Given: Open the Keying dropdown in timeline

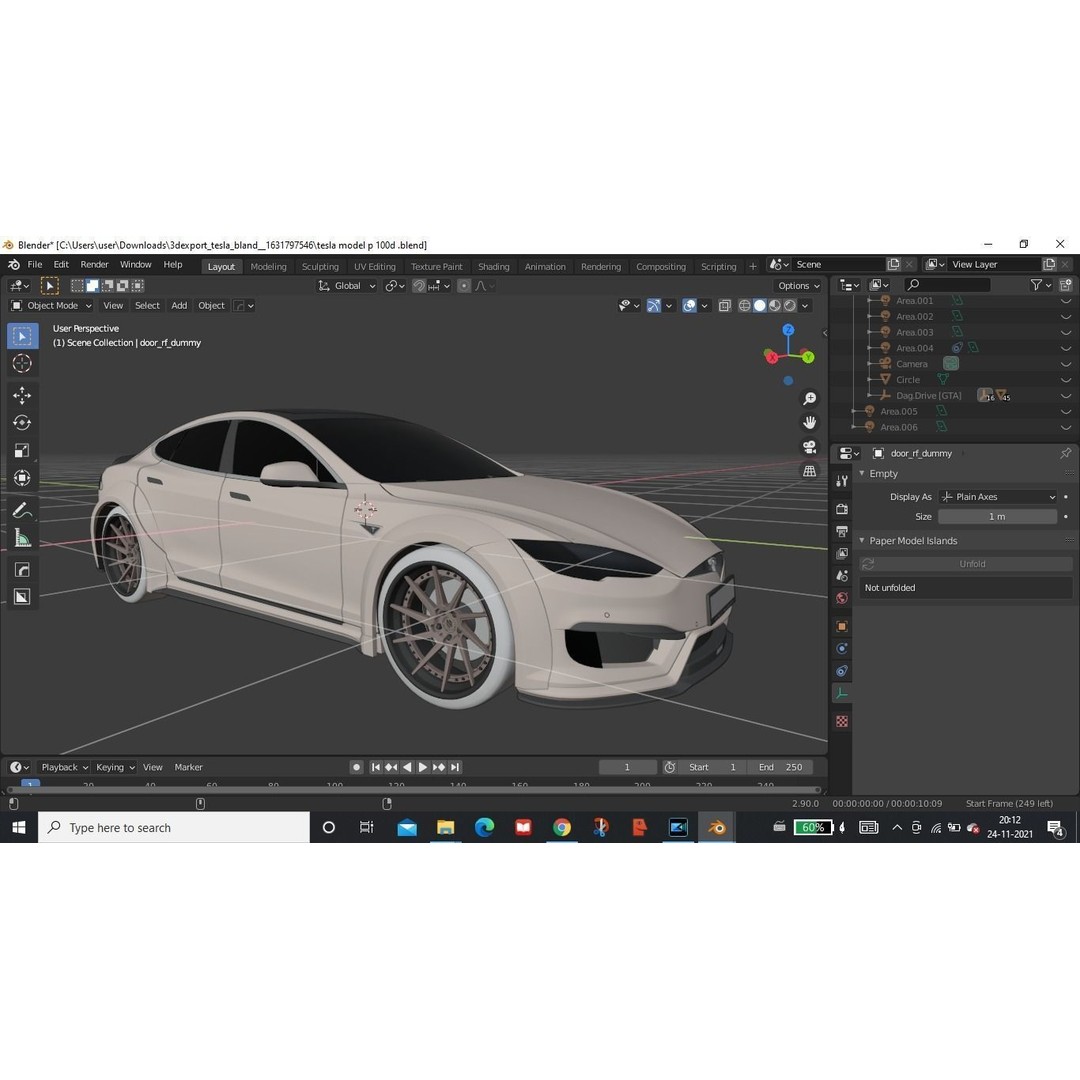Looking at the screenshot, I should (x=115, y=767).
